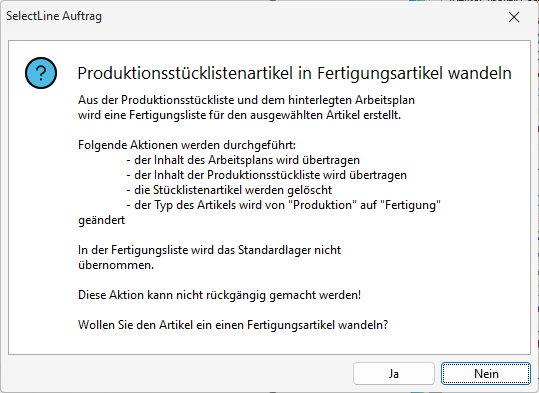The height and width of the screenshot is (393, 539).
Task: Click the blue question mark icon
Action: (41, 73)
